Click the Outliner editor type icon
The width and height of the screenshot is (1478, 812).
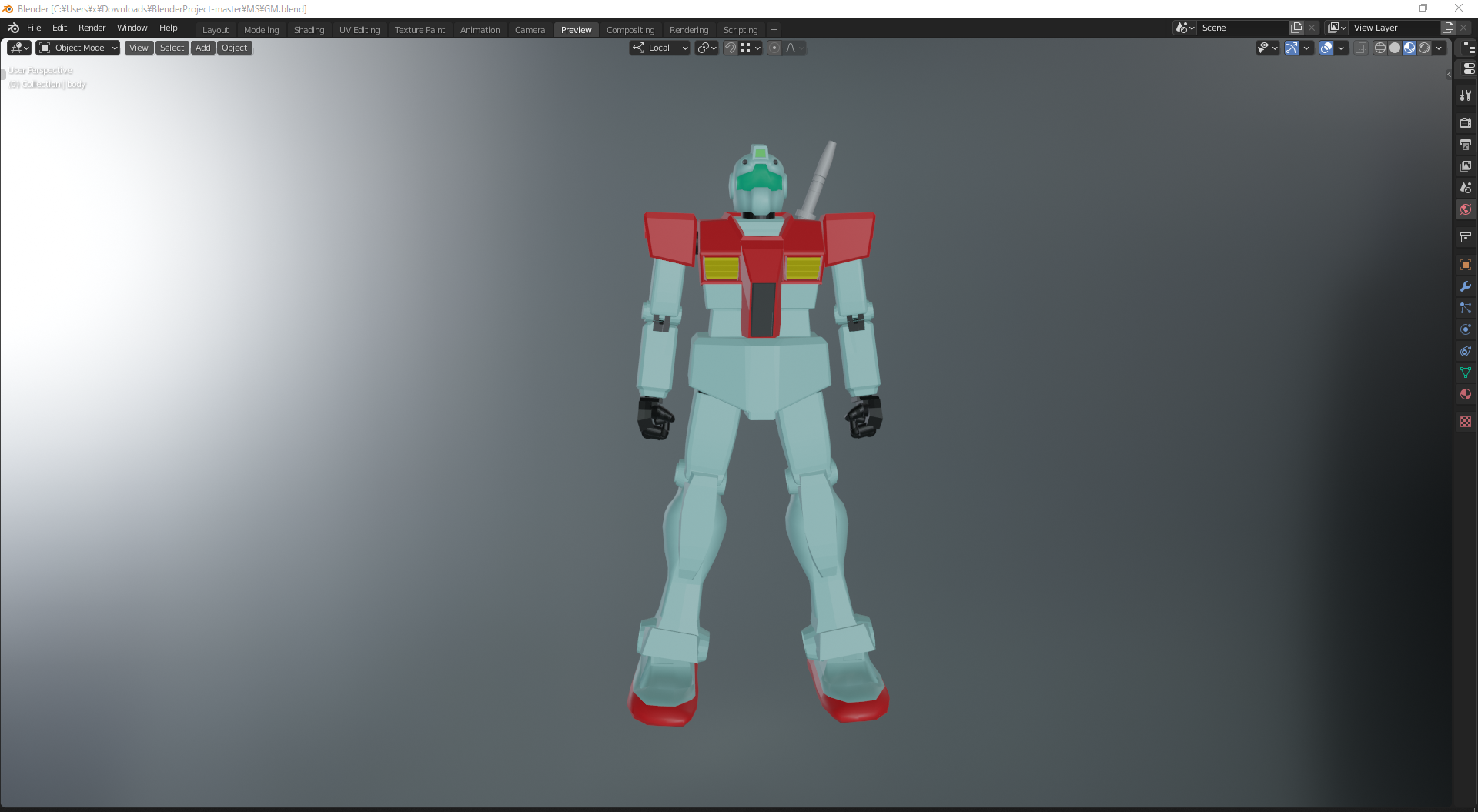pos(1469,48)
